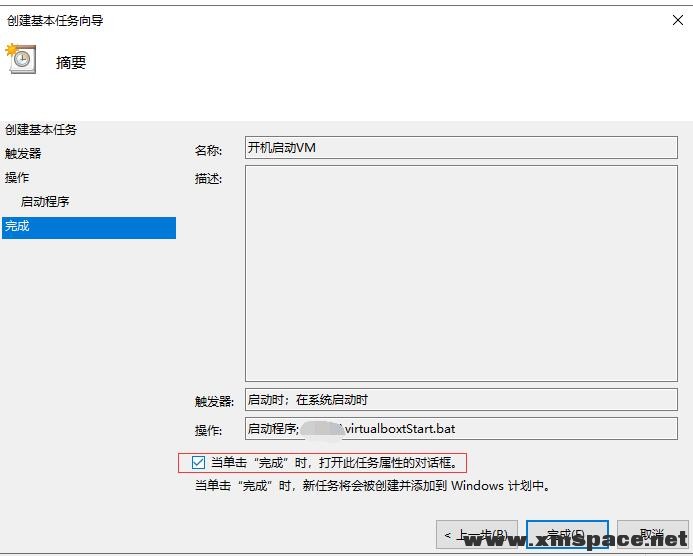Image resolution: width=693 pixels, height=556 pixels.
Task: Click the 操作 field with virtualboxtStart.bat
Action: [x=461, y=428]
